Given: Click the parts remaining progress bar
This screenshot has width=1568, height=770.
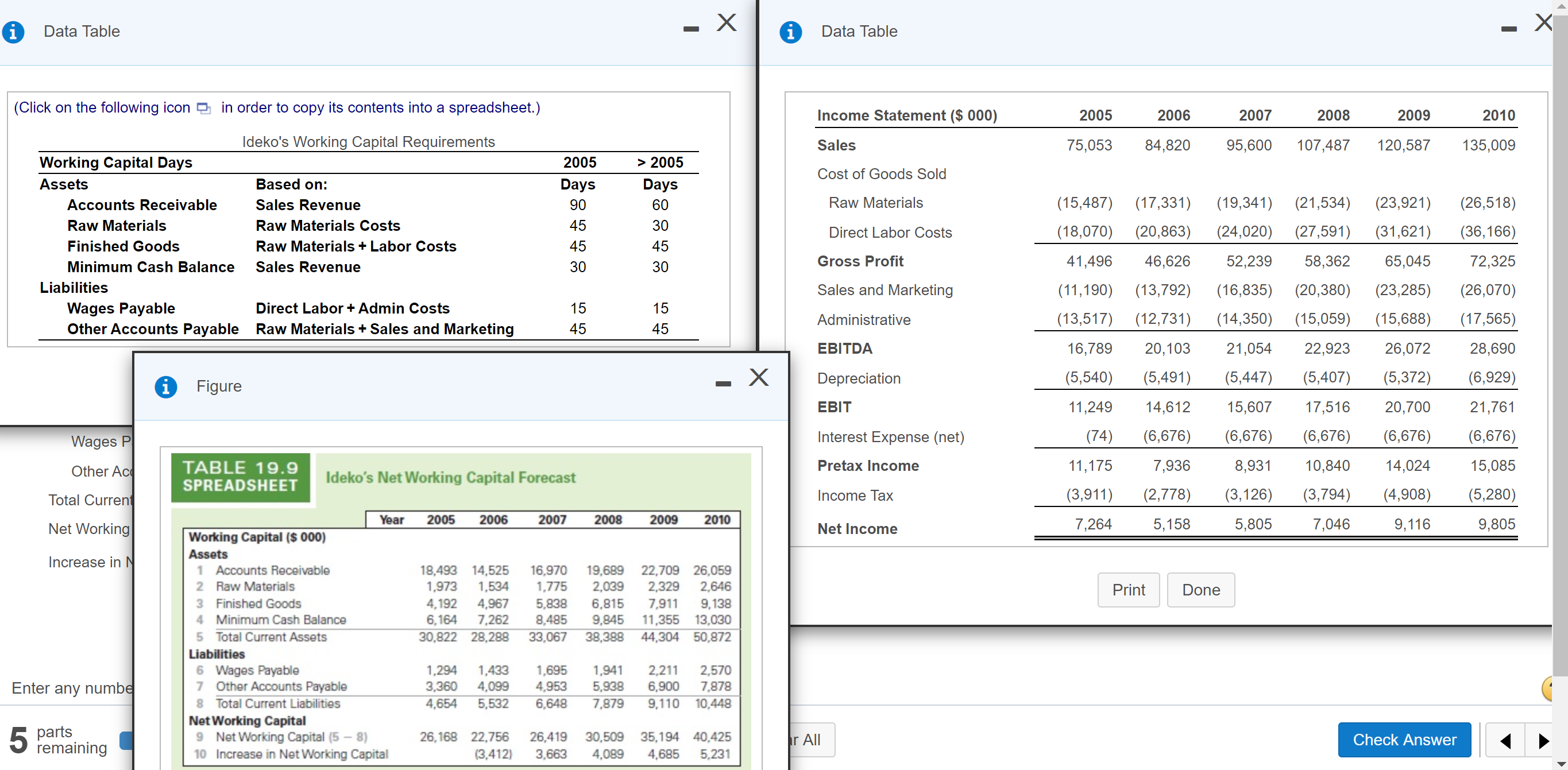Looking at the screenshot, I should click(x=126, y=740).
